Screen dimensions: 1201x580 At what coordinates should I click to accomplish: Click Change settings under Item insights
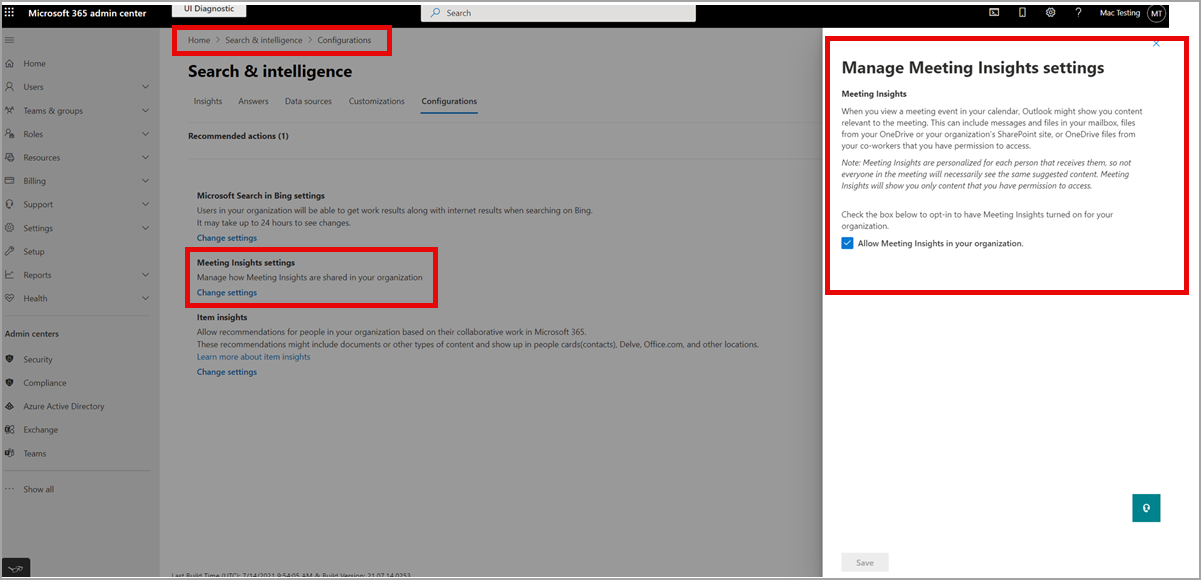[x=227, y=372]
